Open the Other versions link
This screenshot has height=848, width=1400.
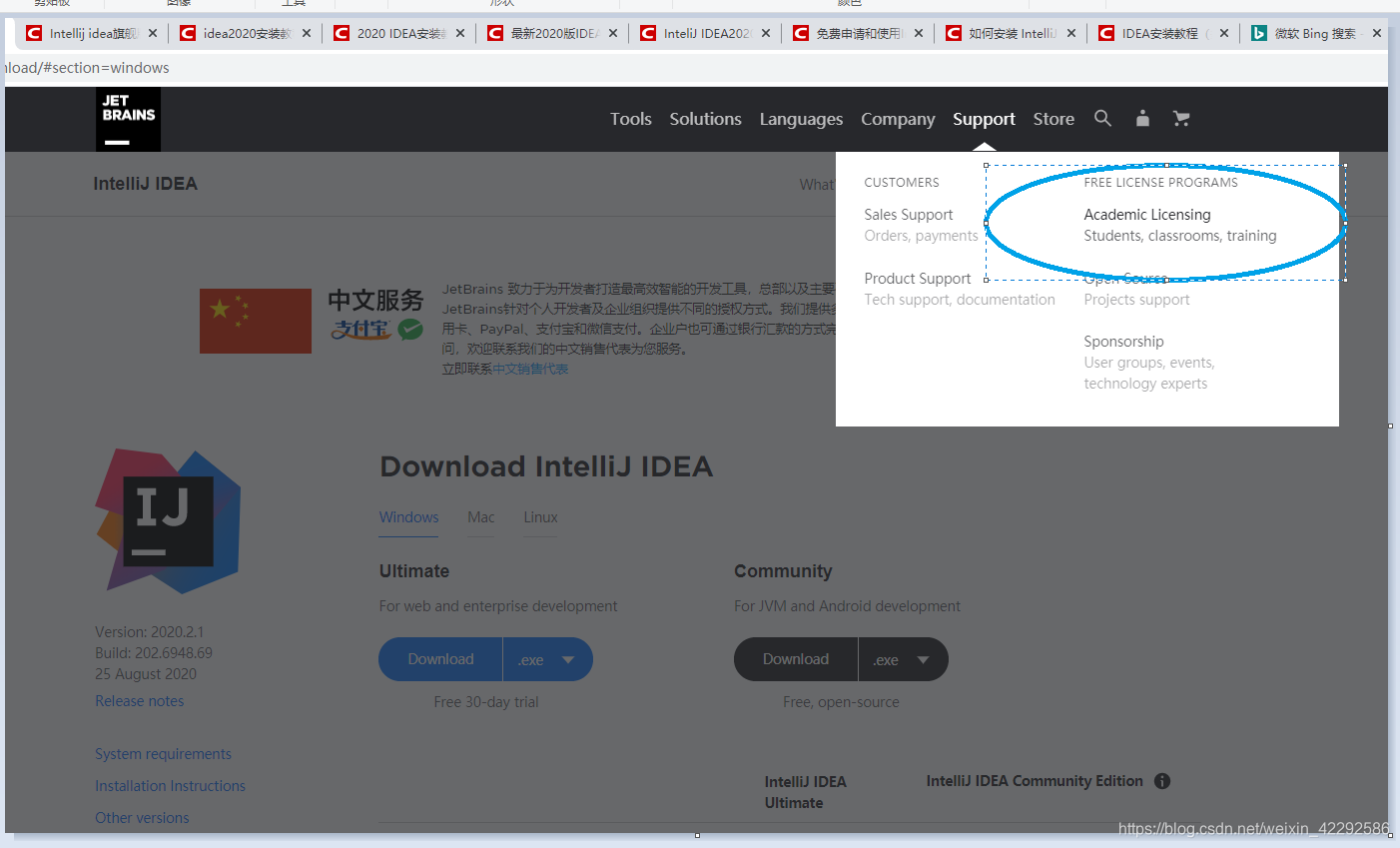tap(142, 818)
